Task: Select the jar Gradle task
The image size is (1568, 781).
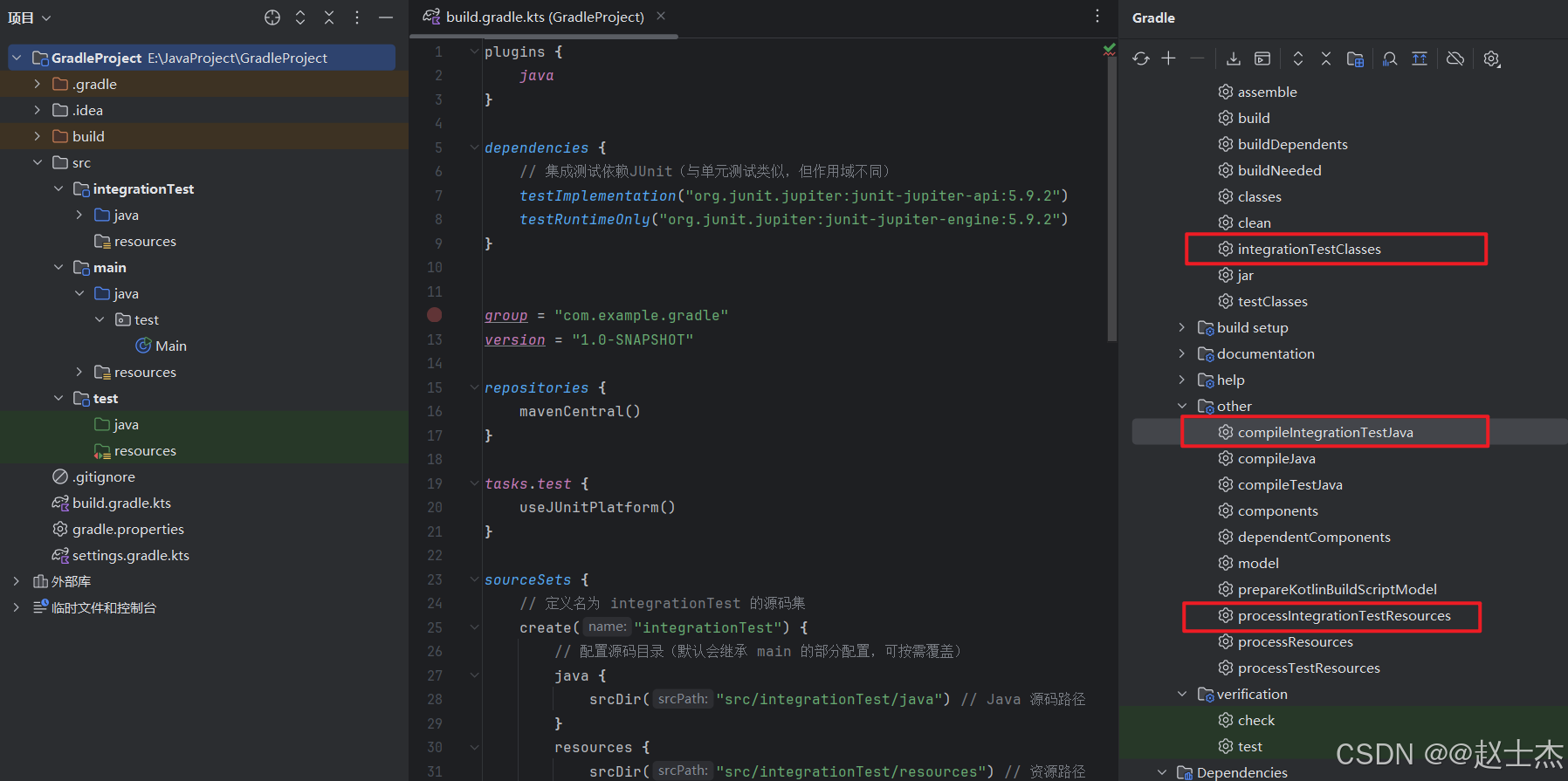Action: [1235, 275]
